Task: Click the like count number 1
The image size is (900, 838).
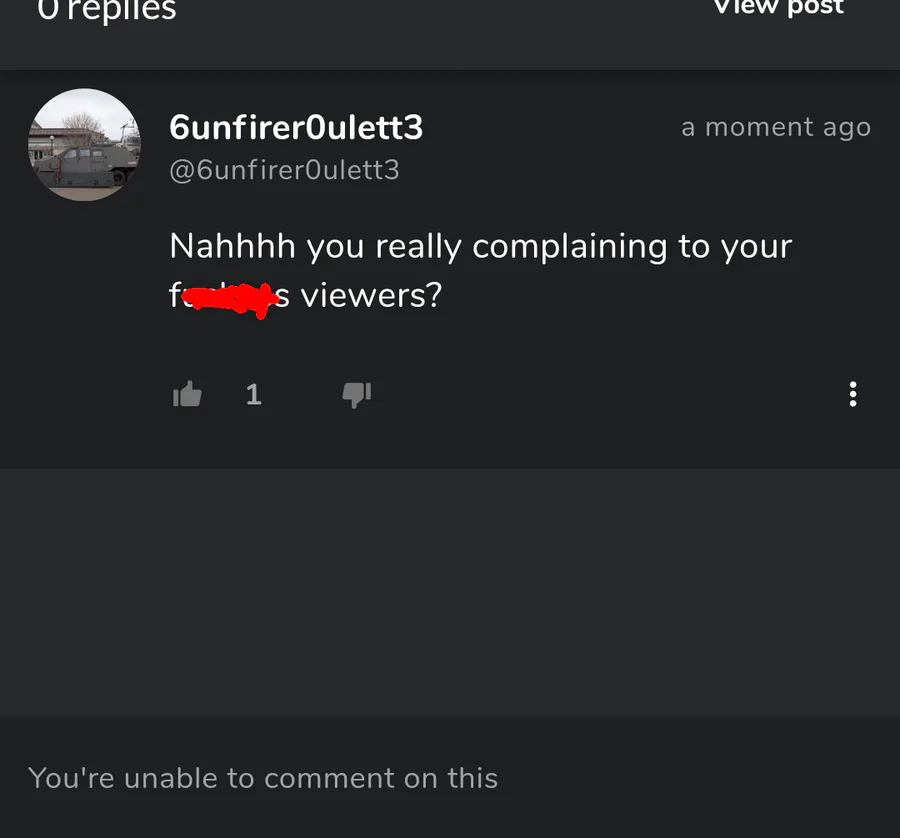Action: point(254,395)
